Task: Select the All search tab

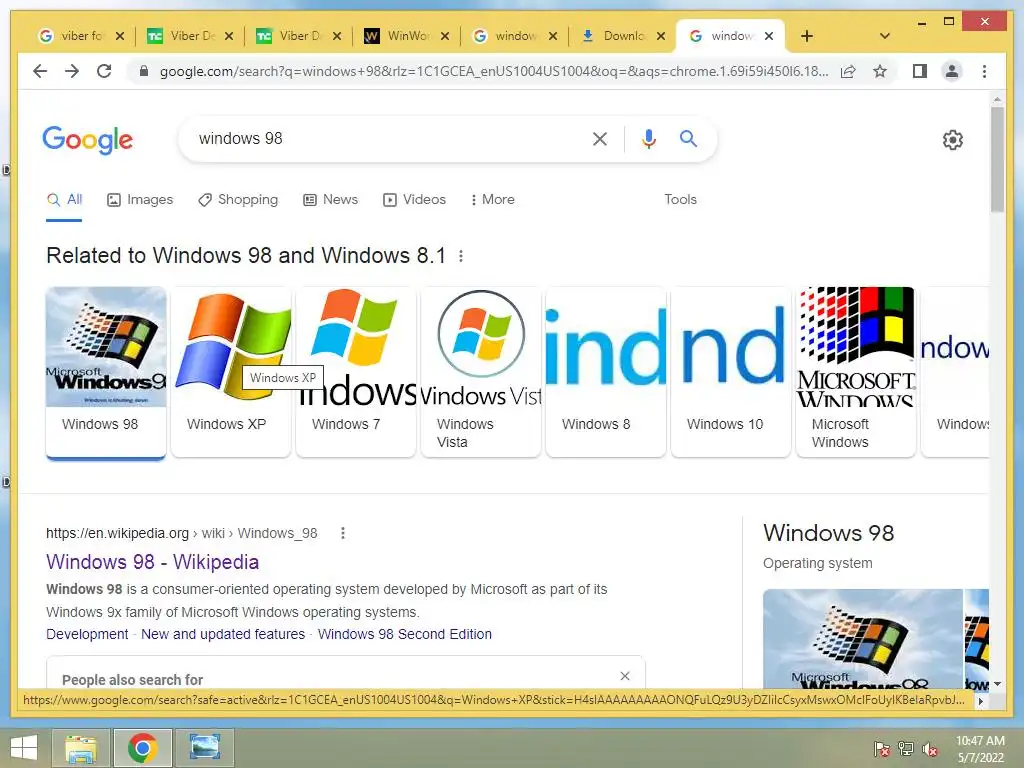Action: click(64, 199)
